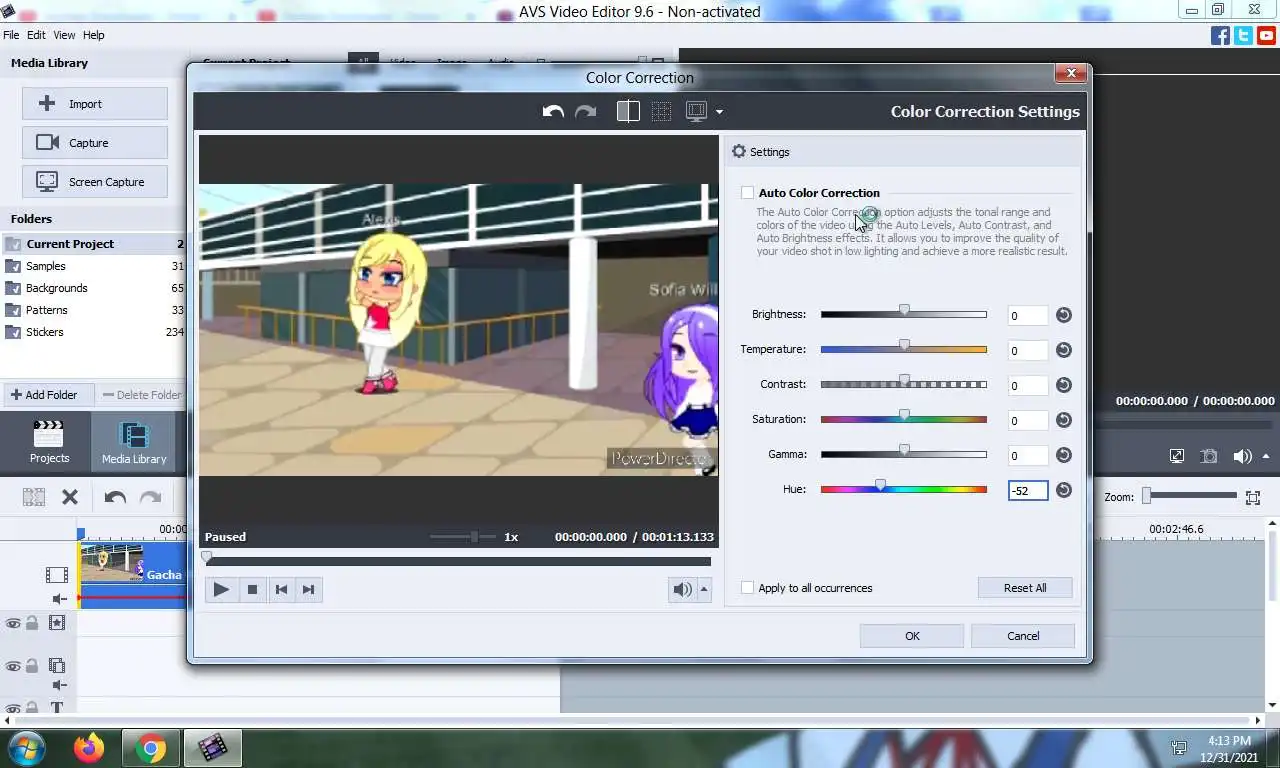Open the Facebook link icon

[1220, 36]
